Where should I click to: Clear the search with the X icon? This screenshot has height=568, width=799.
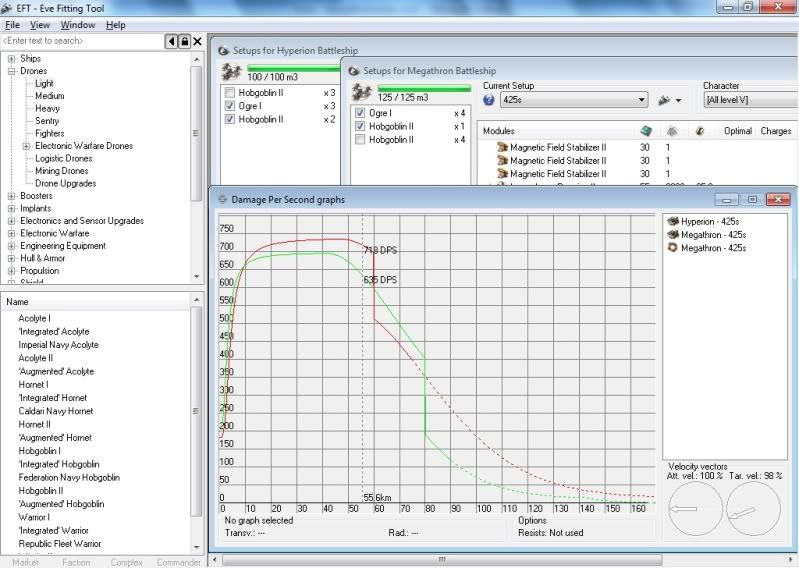tap(197, 41)
